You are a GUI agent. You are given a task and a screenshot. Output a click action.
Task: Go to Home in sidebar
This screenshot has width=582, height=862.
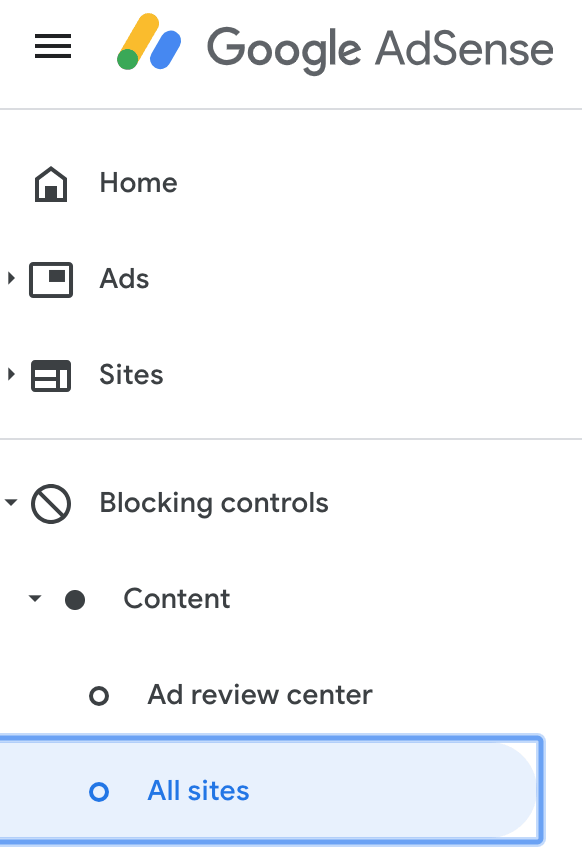coord(138,183)
